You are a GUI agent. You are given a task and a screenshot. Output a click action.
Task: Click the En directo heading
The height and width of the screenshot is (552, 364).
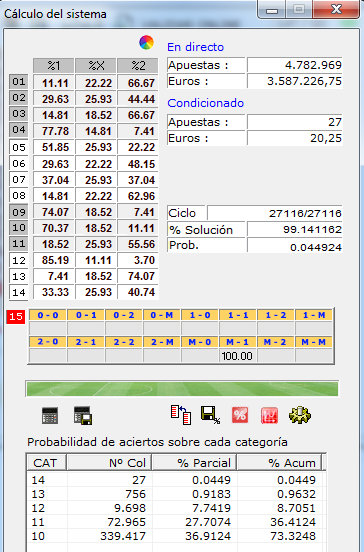point(195,47)
